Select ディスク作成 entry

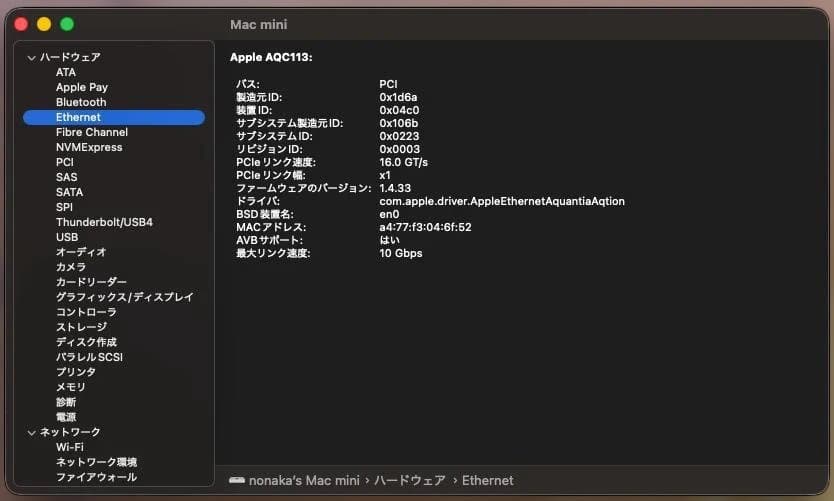pyautogui.click(x=86, y=342)
